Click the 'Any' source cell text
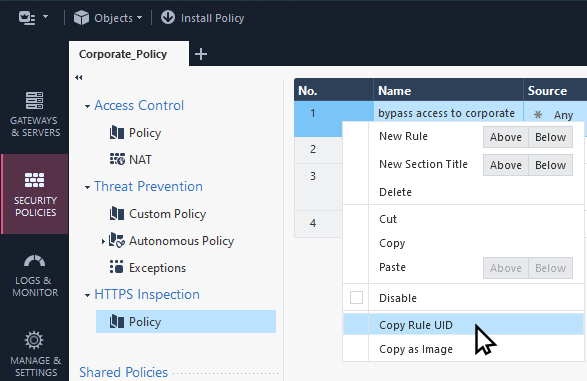Screen dimensions: 587x381 (563, 115)
